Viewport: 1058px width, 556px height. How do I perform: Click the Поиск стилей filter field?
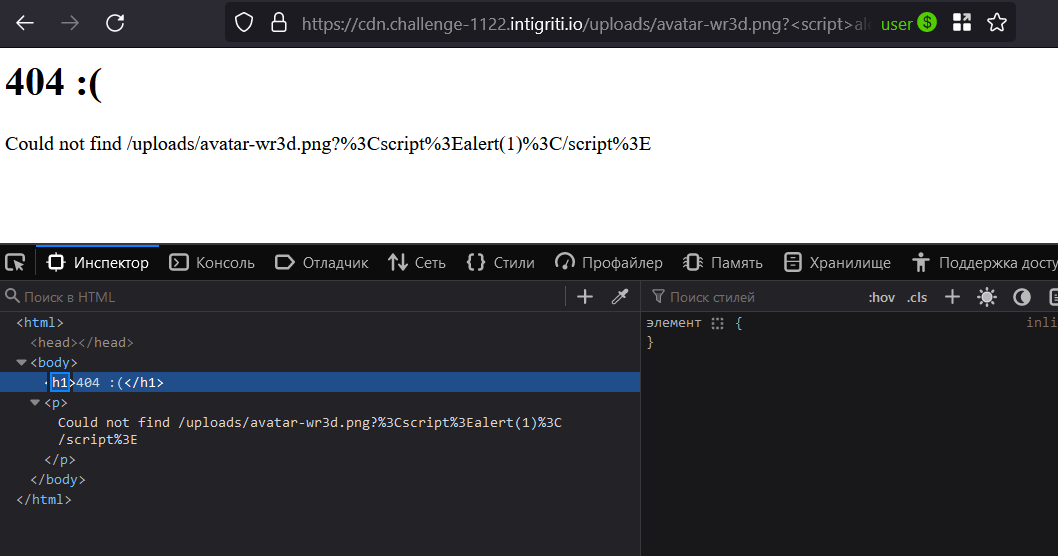click(754, 297)
